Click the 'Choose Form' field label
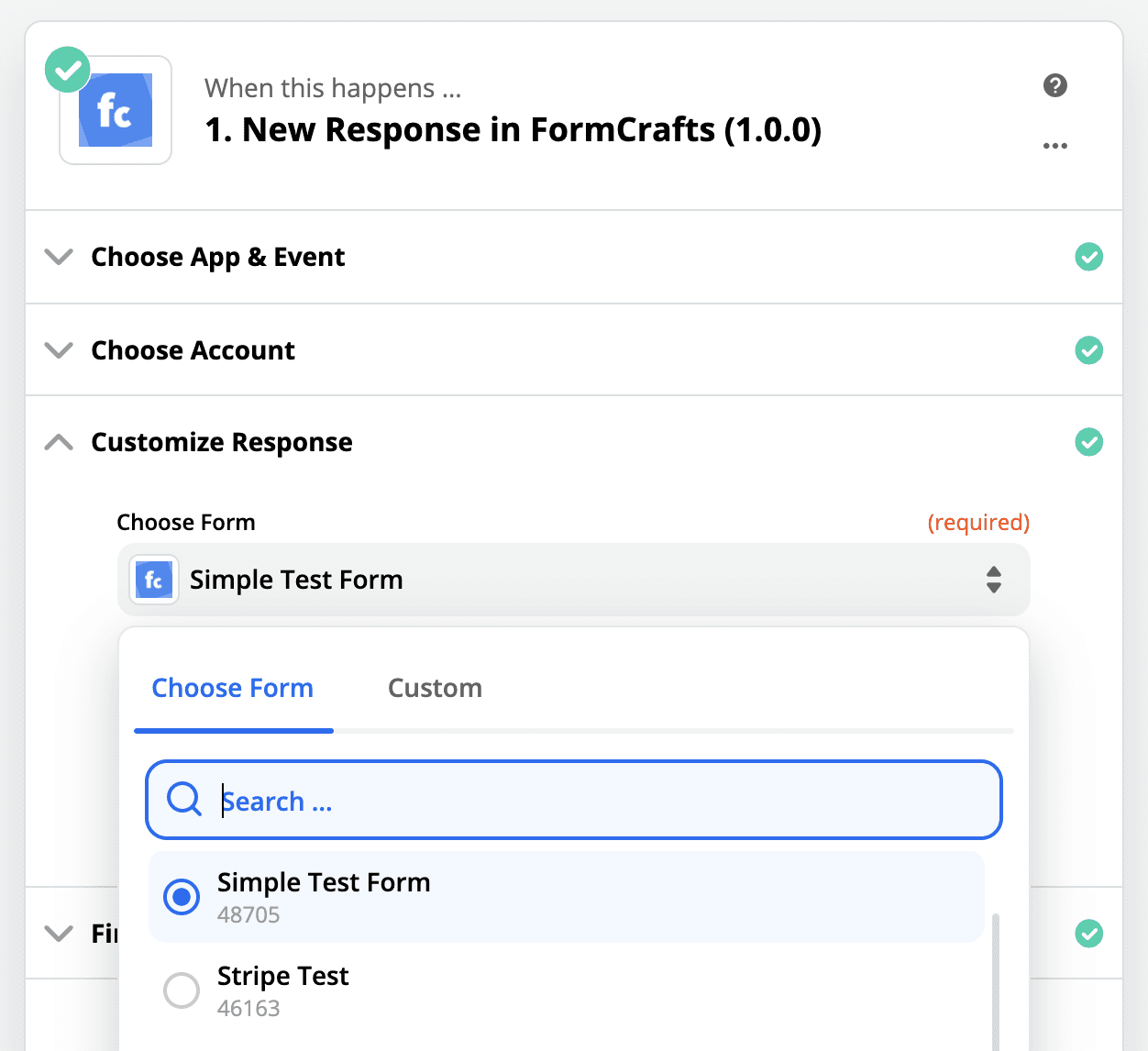The width and height of the screenshot is (1148, 1051). [186, 522]
